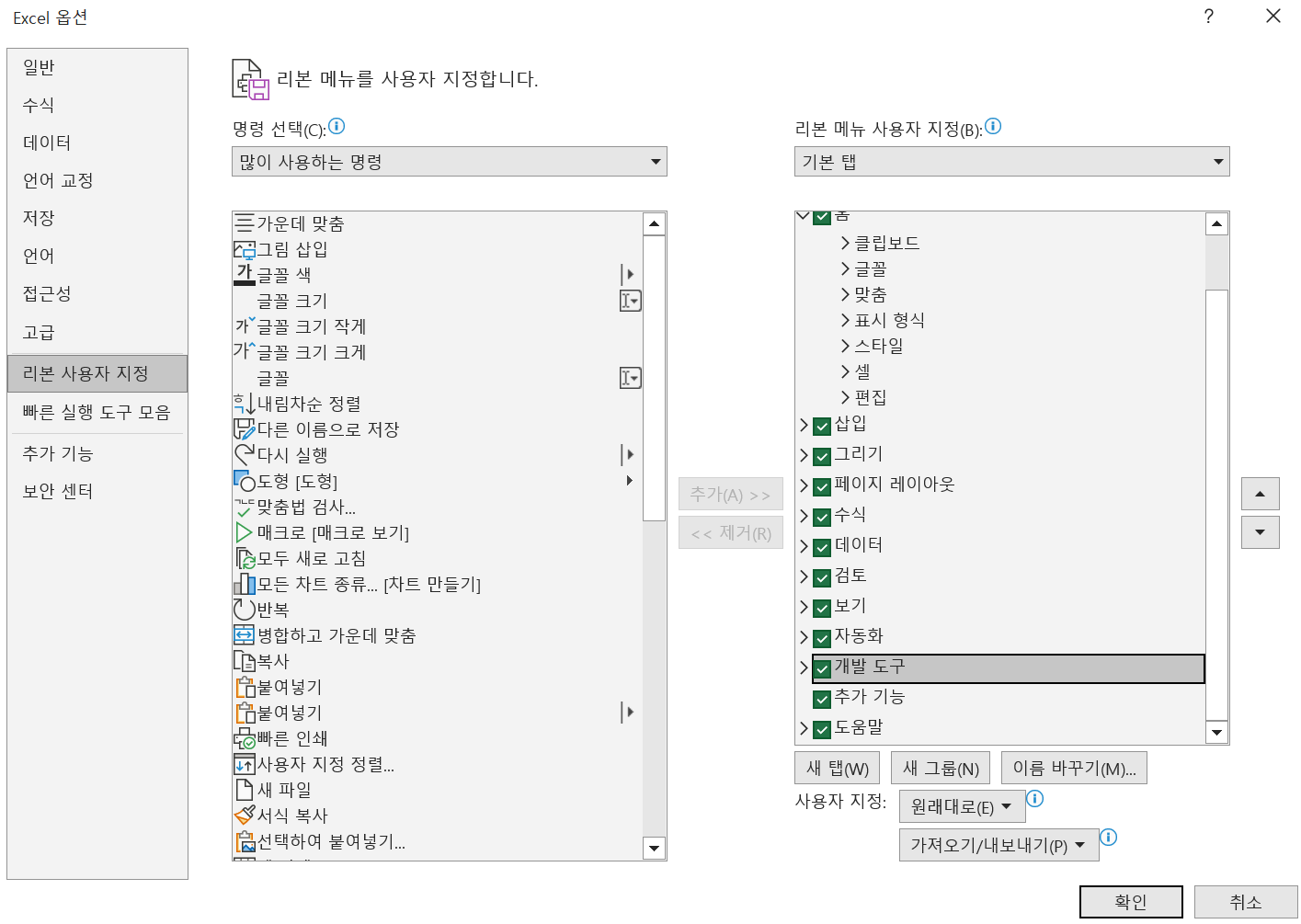
Task: Click the 글꼴 크기 크게 icon
Action: click(x=245, y=352)
